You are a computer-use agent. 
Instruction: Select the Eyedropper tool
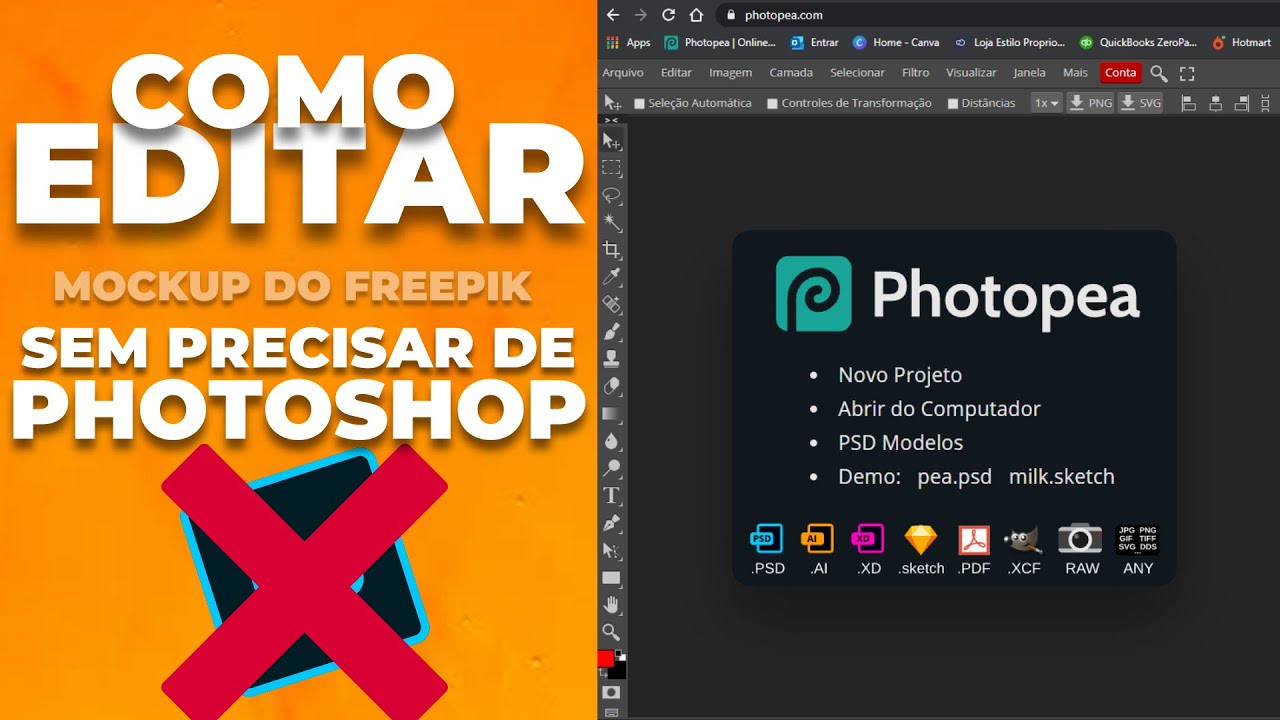611,277
